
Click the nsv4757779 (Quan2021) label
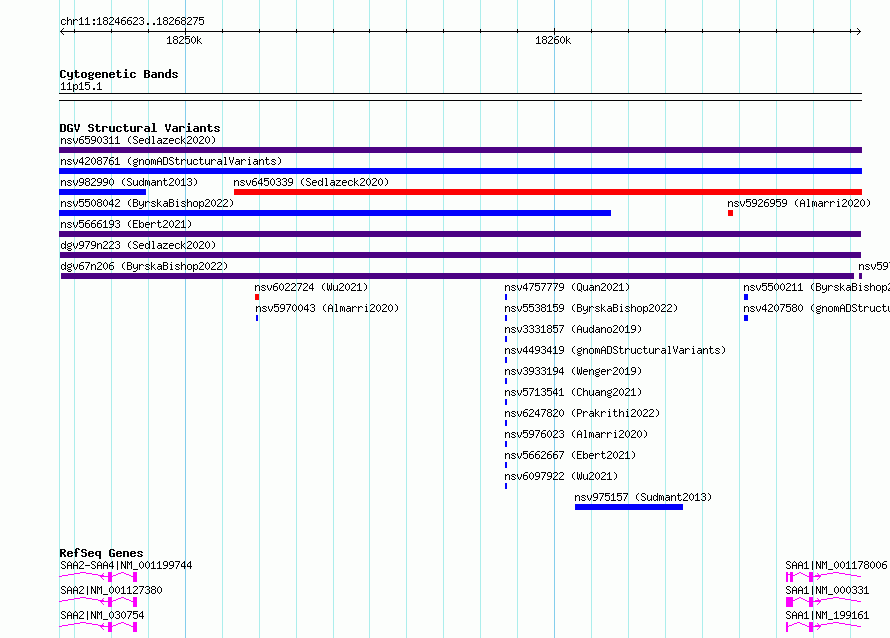(567, 287)
